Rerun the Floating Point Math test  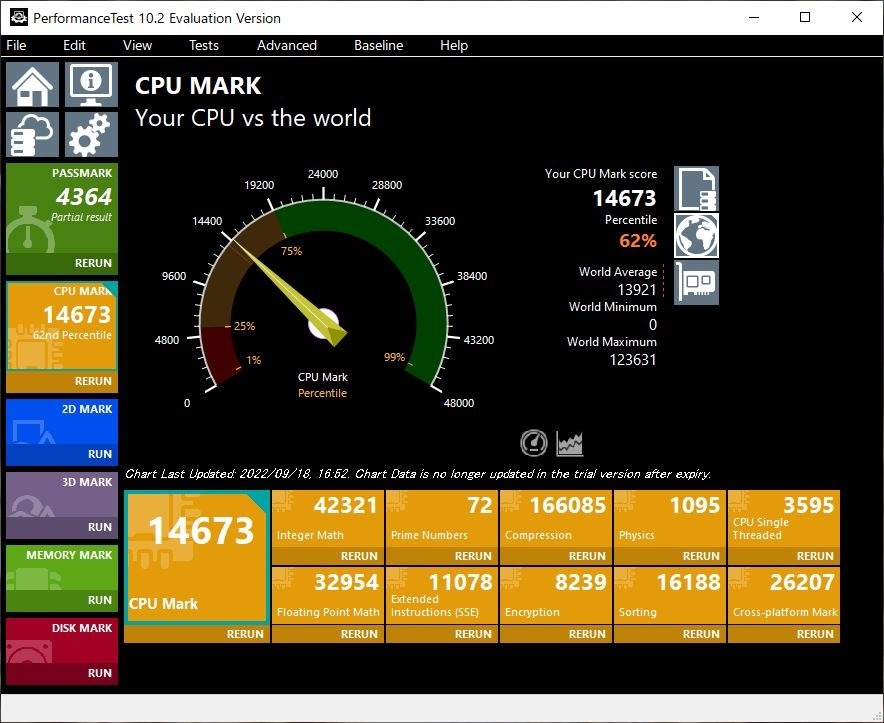click(328, 634)
